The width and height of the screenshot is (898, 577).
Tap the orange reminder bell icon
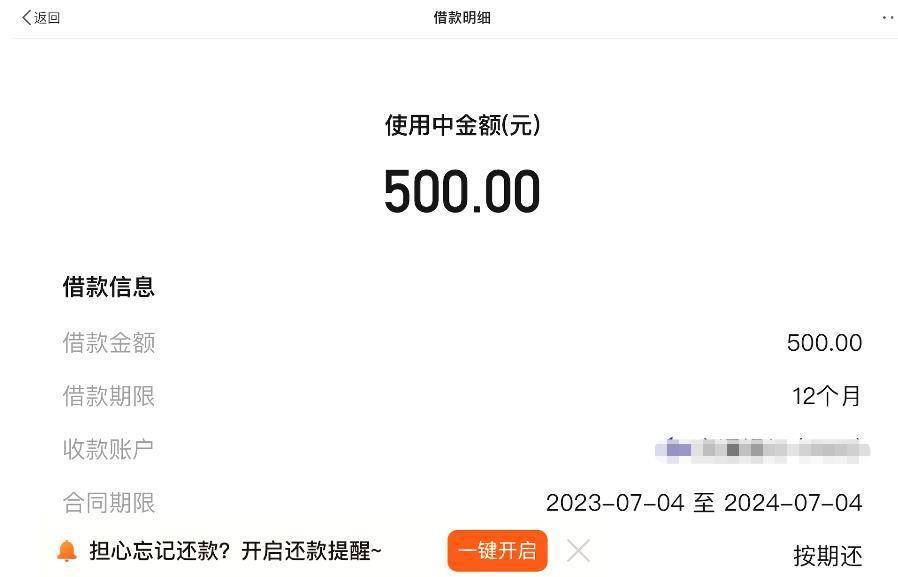(67, 551)
